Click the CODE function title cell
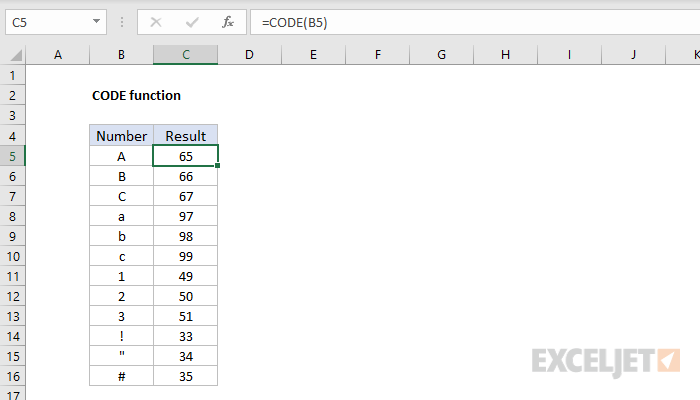 (136, 96)
